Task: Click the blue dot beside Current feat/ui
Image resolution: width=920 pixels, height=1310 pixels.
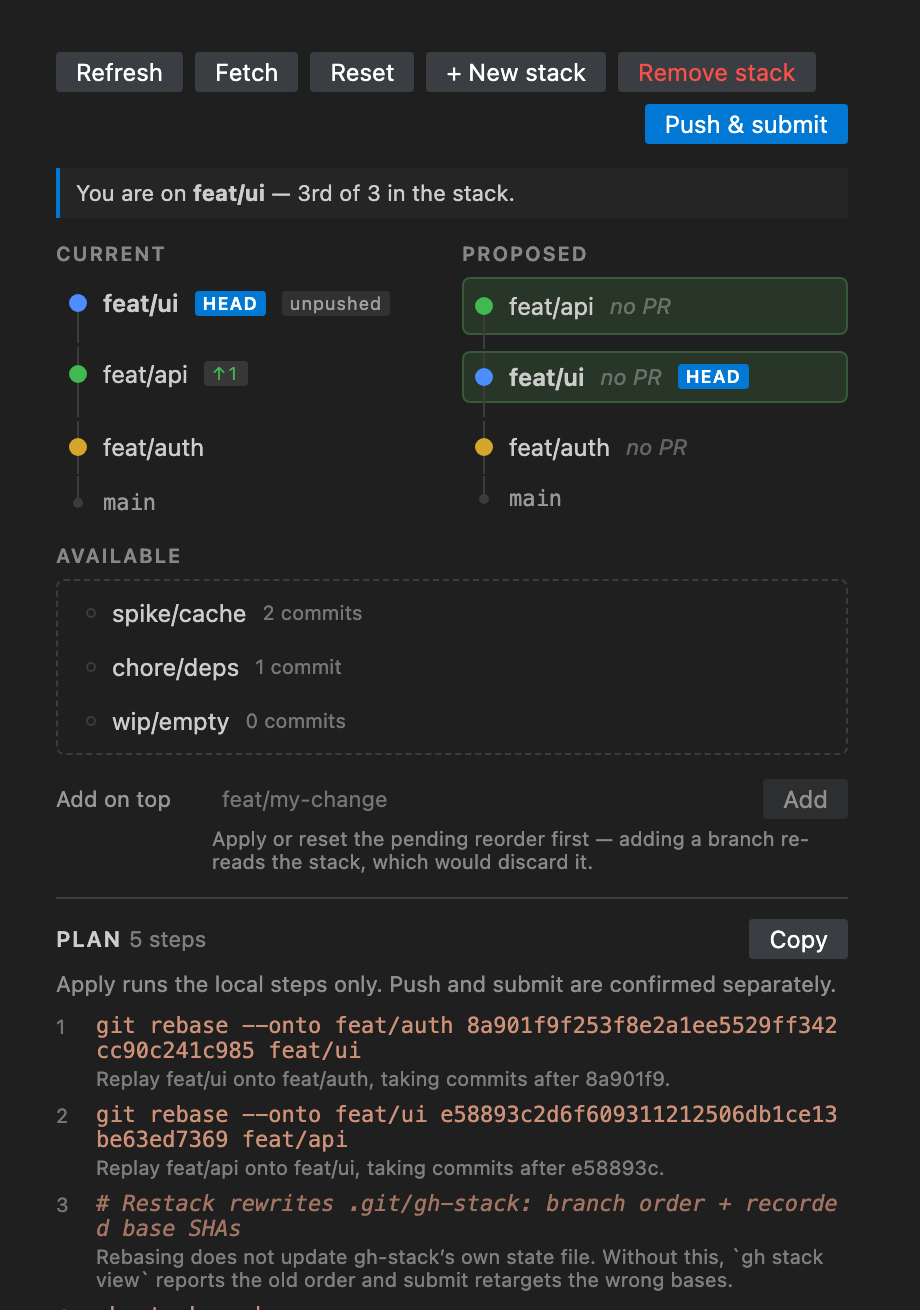Action: pos(78,303)
